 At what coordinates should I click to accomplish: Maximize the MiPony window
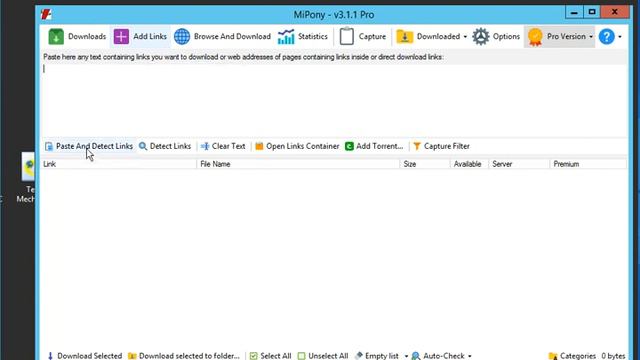coord(592,12)
